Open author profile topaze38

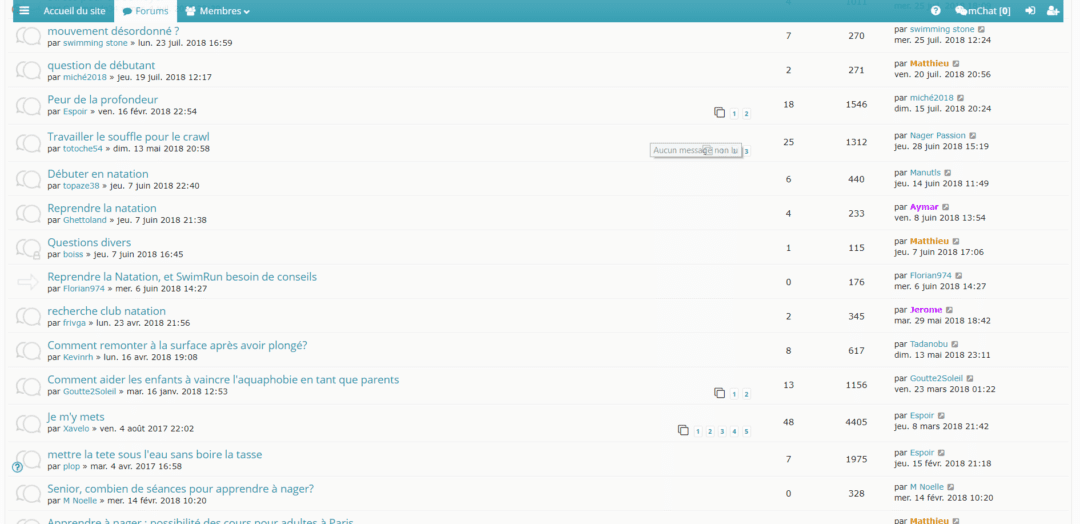[81, 186]
